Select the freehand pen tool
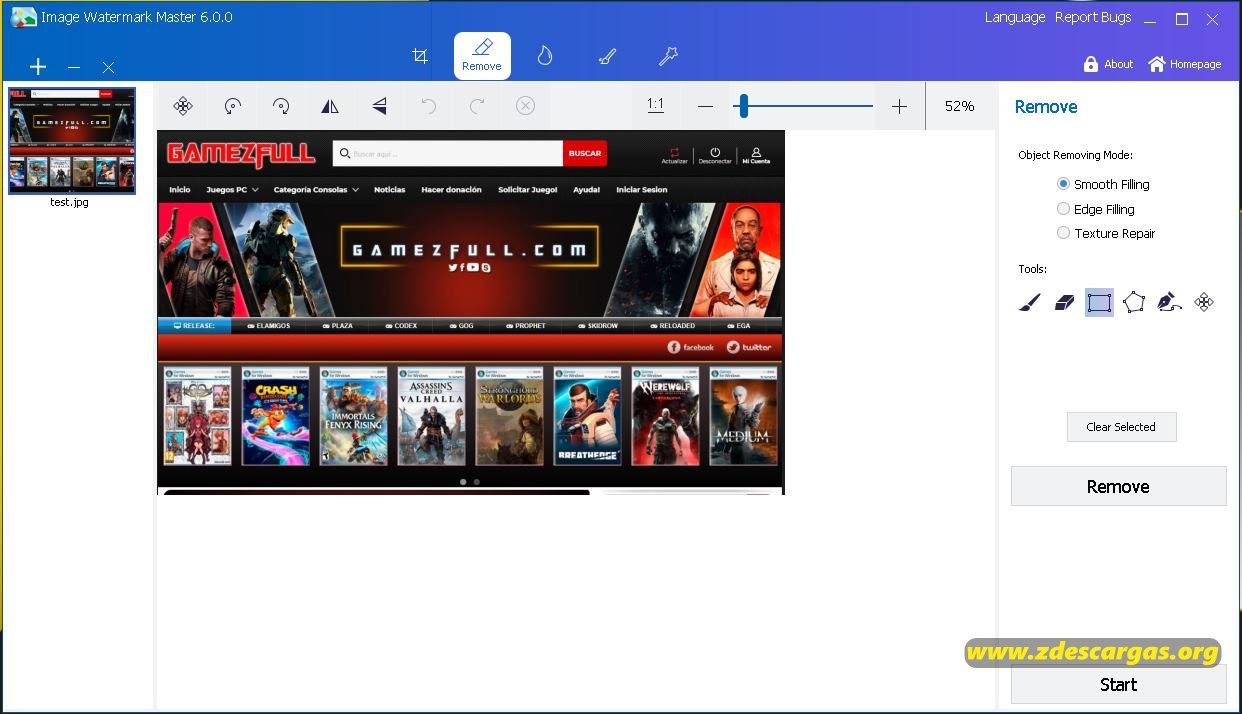 point(1169,302)
